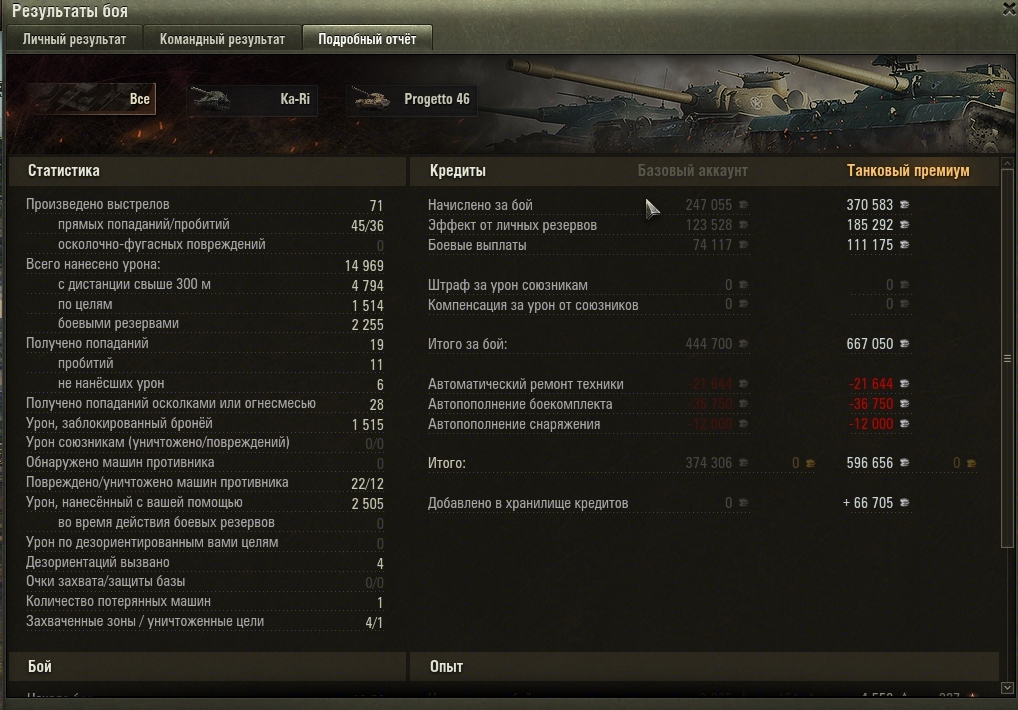The width and height of the screenshot is (1018, 710).
Task: Open the Личный результат tab
Action: click(74, 39)
